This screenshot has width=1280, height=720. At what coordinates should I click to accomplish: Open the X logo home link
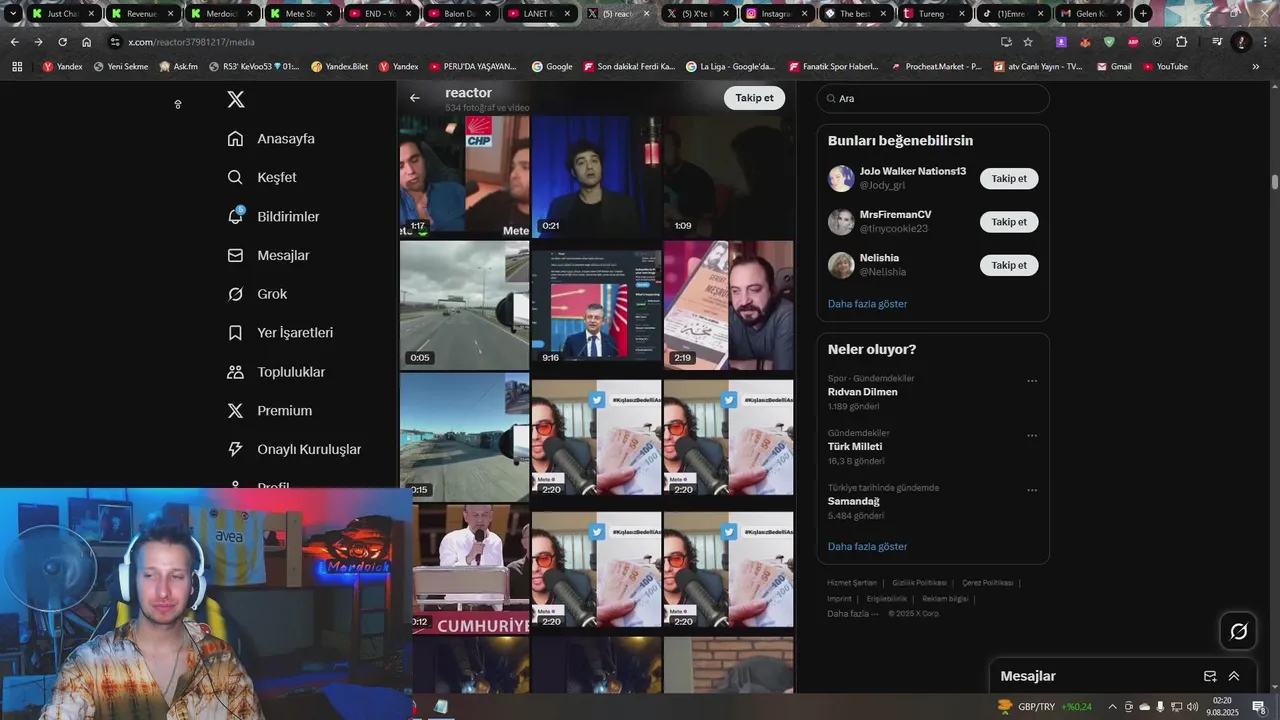click(236, 99)
